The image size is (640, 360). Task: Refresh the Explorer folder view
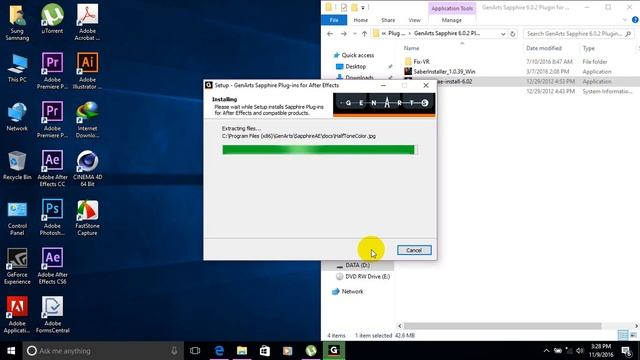point(513,34)
